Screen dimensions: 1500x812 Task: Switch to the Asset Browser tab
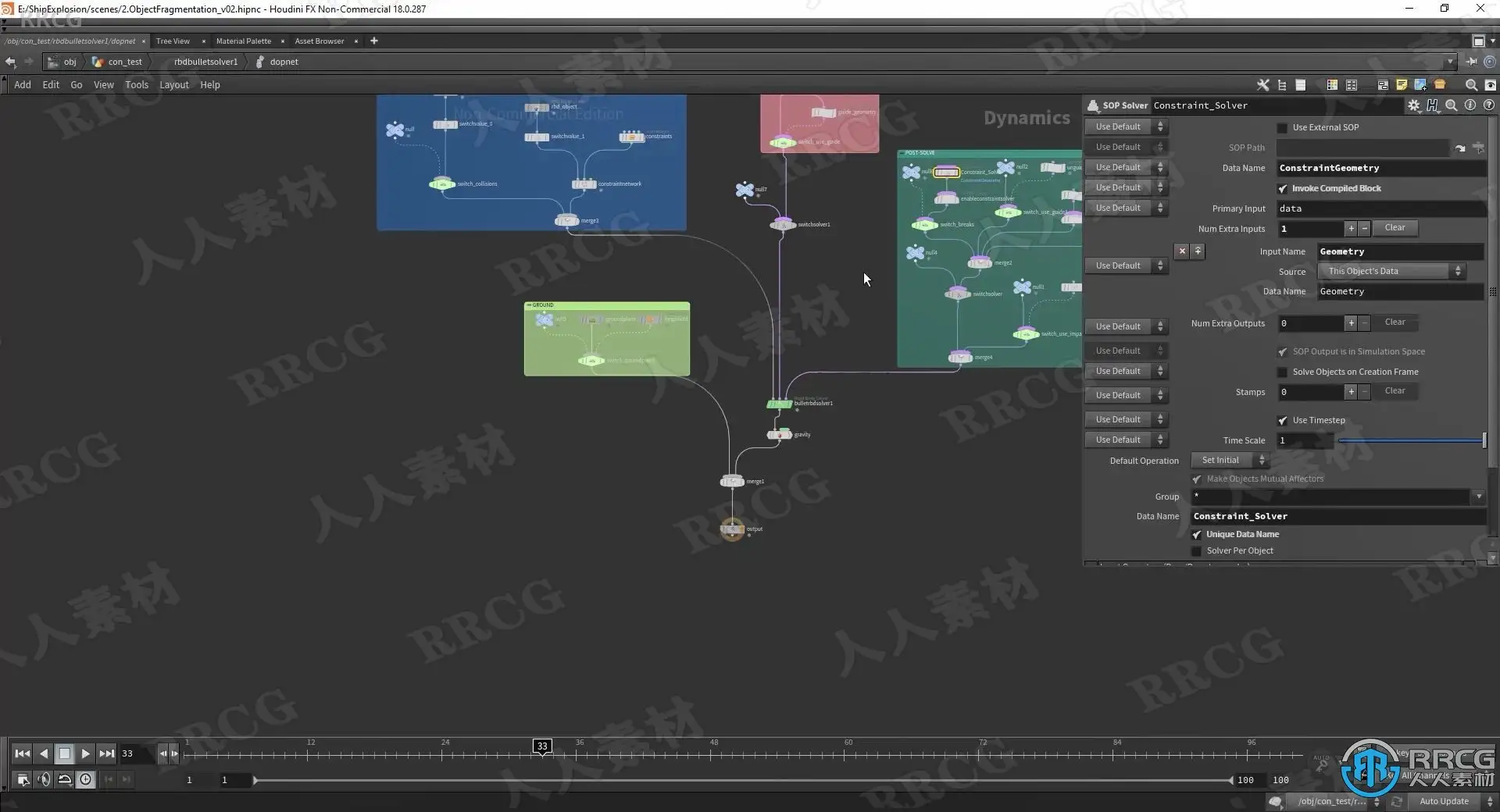pyautogui.click(x=320, y=41)
